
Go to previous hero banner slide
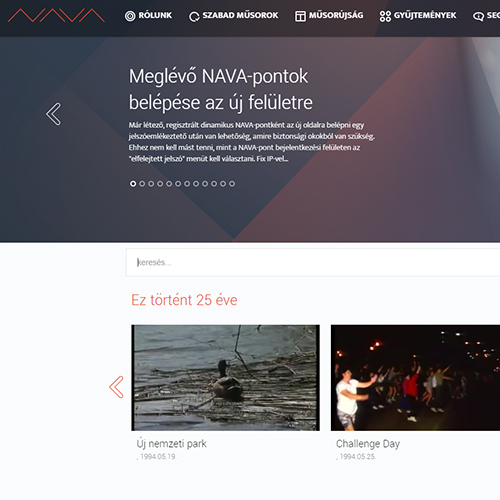54,114
